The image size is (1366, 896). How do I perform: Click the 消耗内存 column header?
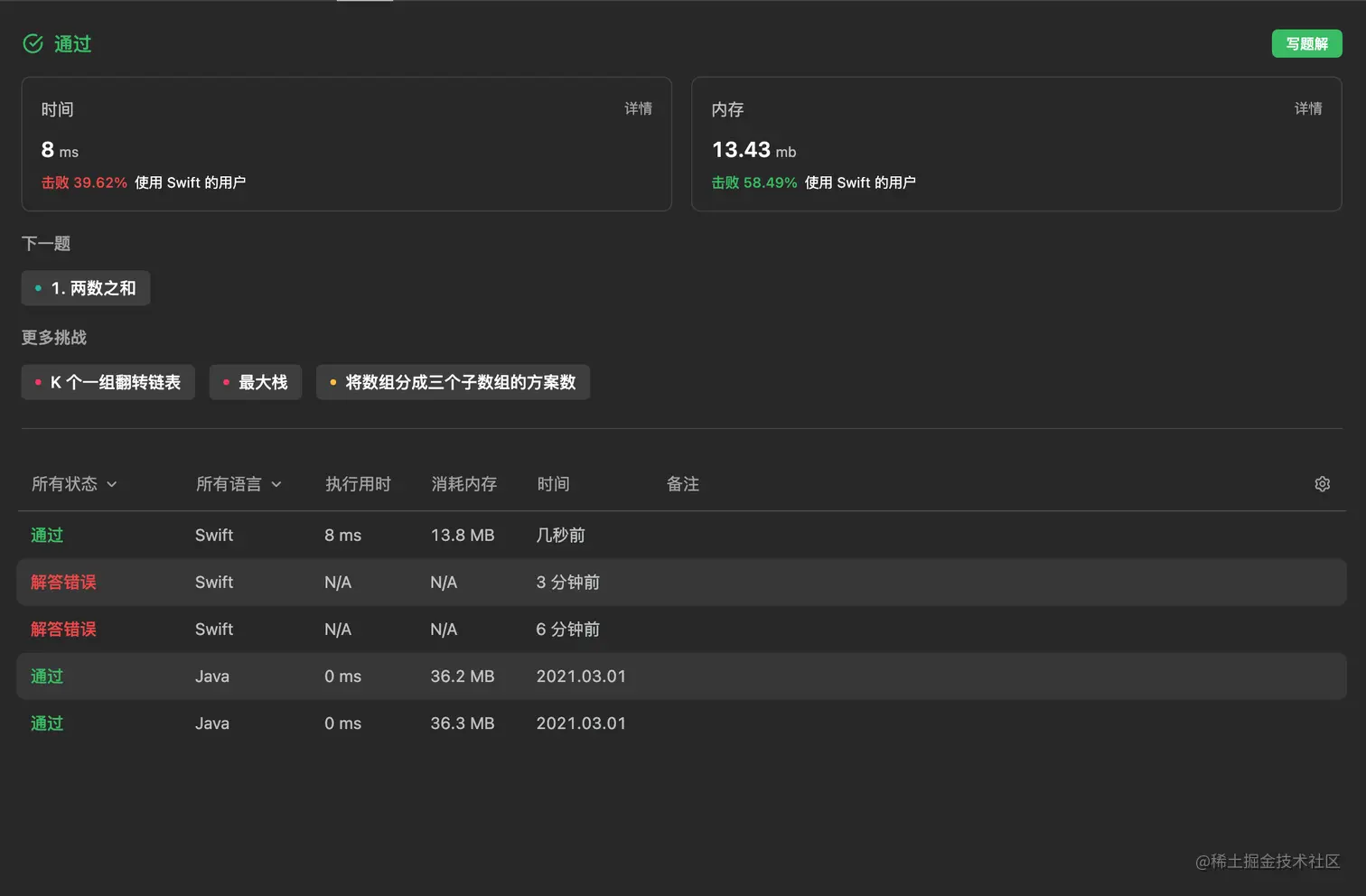tap(463, 484)
